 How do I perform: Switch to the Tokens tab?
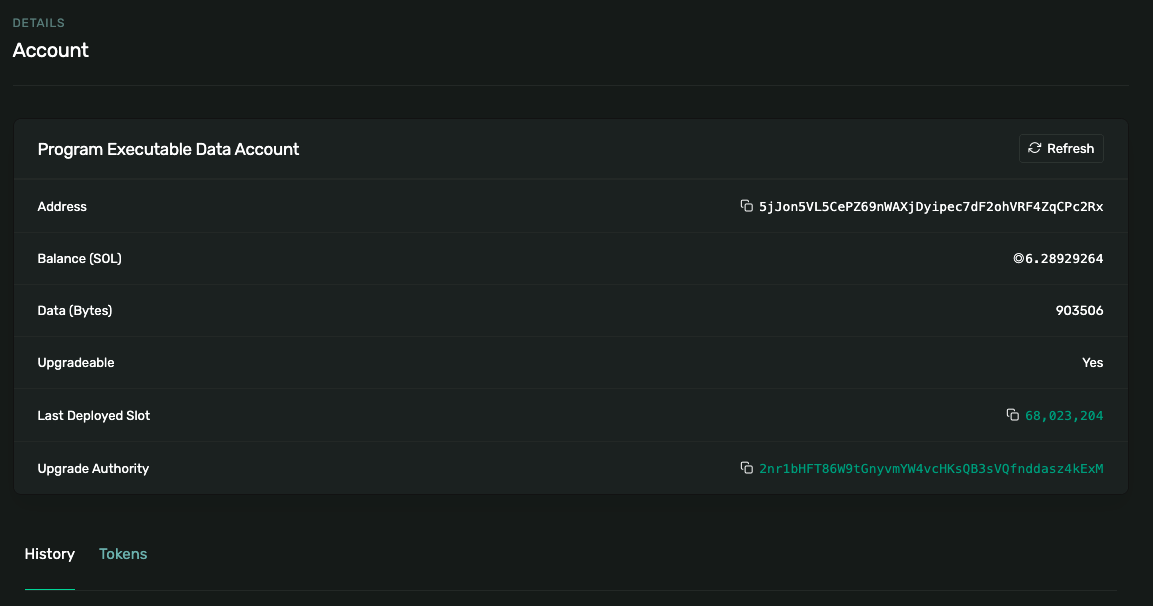(123, 554)
